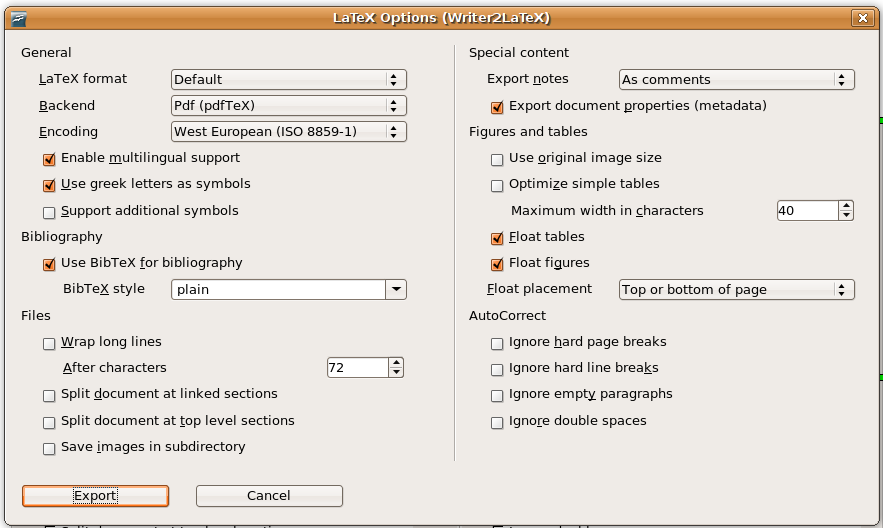Viewport: 883px width, 528px height.
Task: Open the Float placement dropdown
Action: (x=737, y=290)
